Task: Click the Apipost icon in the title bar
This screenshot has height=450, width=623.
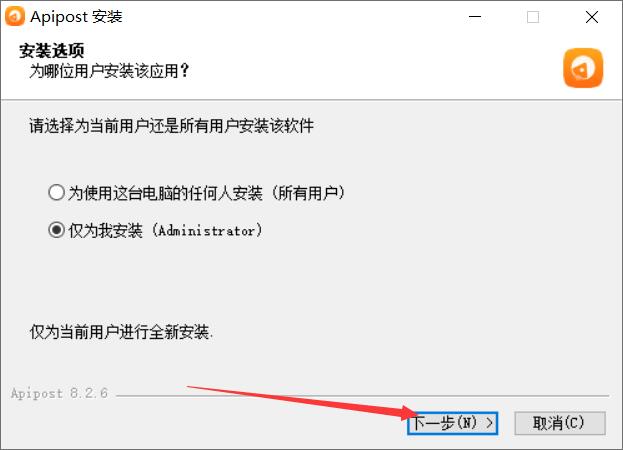Action: [x=15, y=16]
